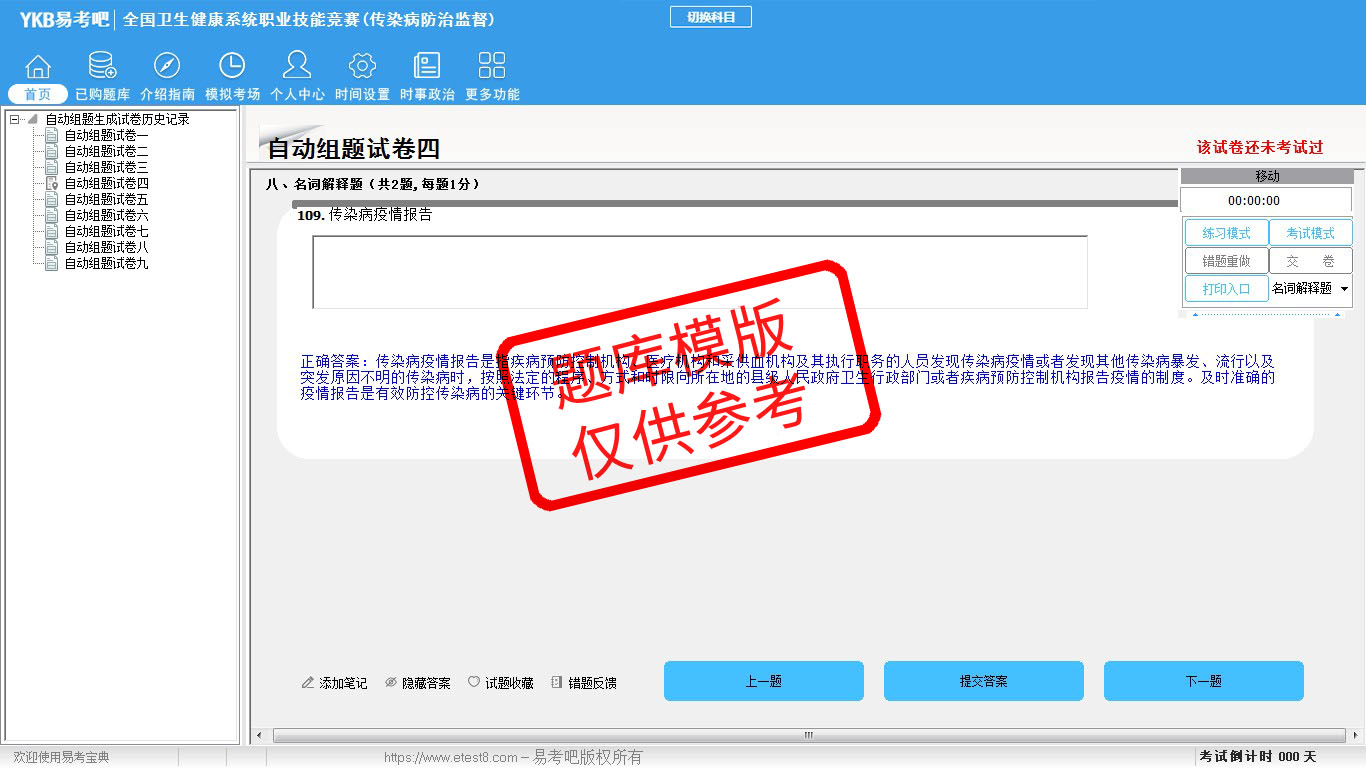Select 自动组题试卷五 in tree
This screenshot has height=768, width=1366.
click(106, 199)
